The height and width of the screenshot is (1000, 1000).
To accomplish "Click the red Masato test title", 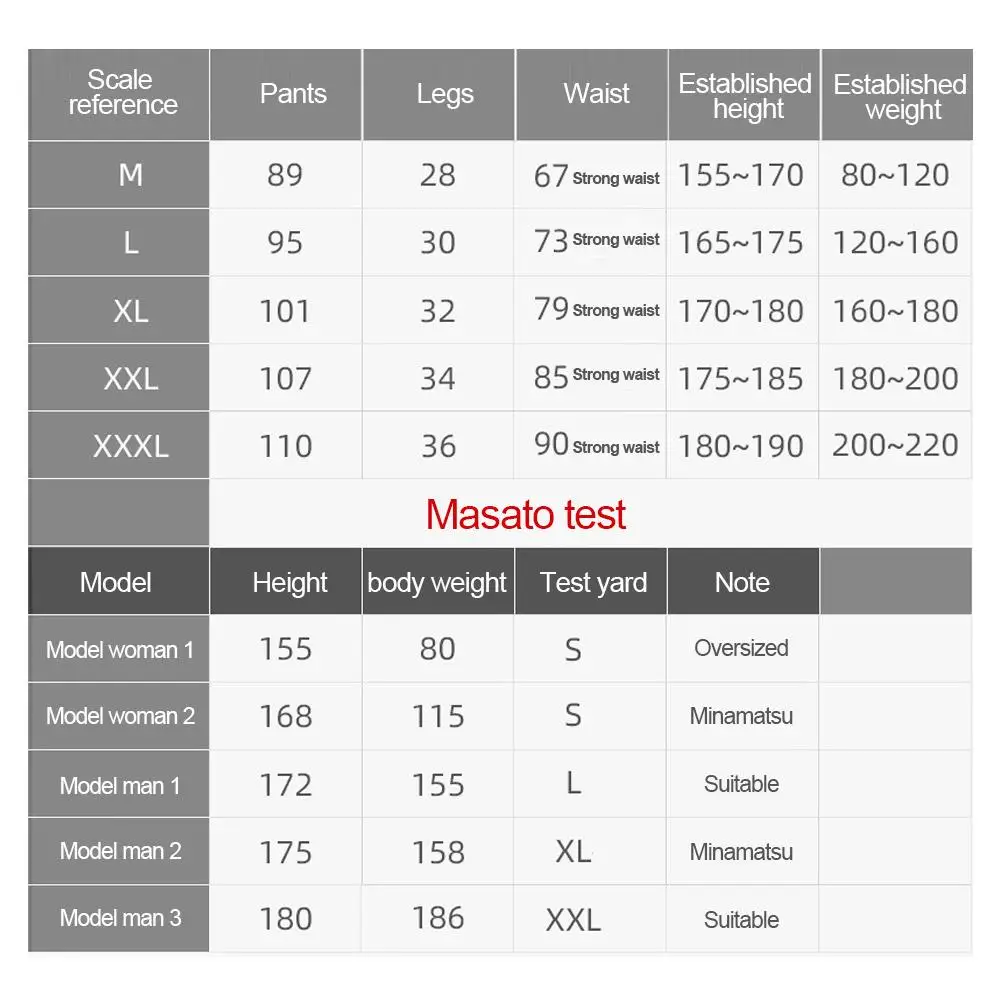I will pos(525,515).
